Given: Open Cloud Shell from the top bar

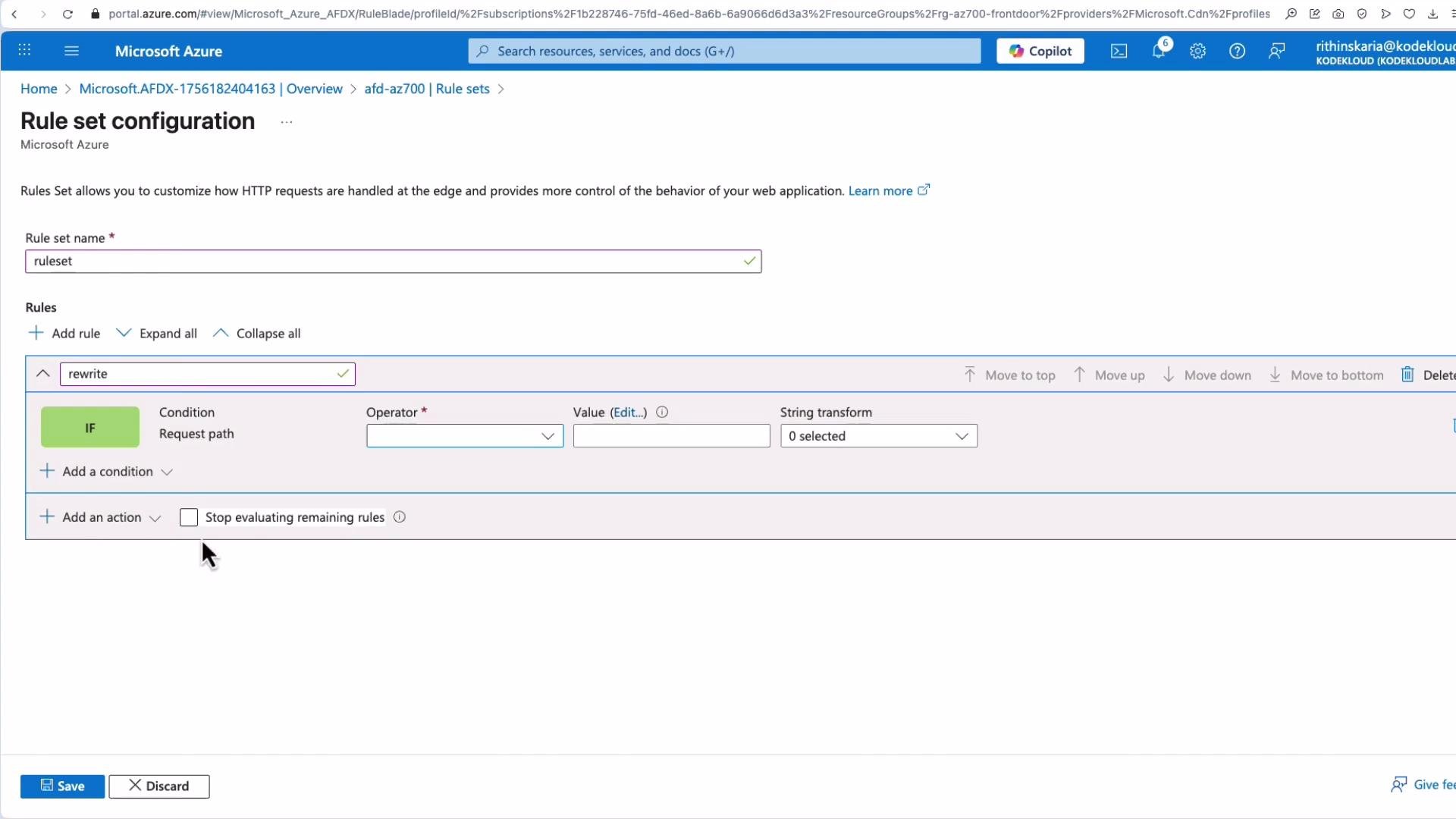Looking at the screenshot, I should 1119,51.
